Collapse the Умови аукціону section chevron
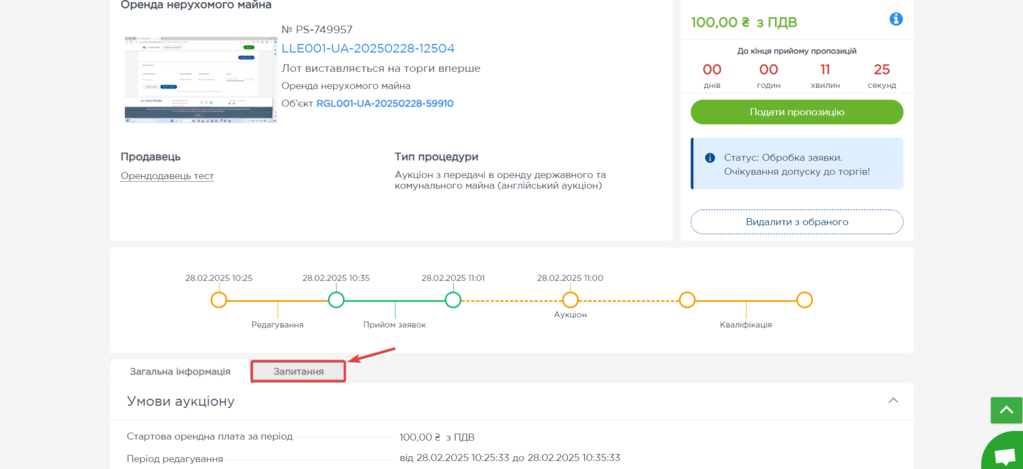 point(893,401)
